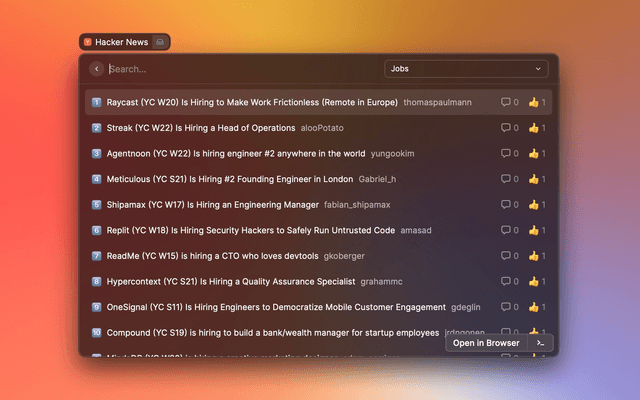
Task: Click the back arrow beside the search field
Action: click(x=96, y=69)
